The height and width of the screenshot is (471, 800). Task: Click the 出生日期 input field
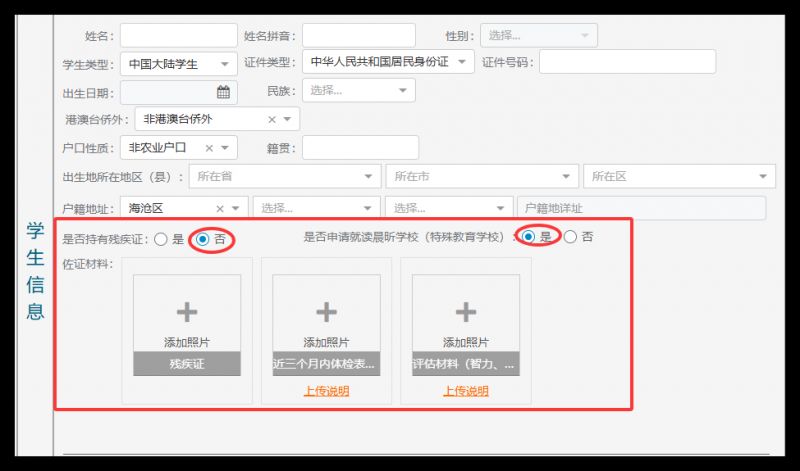179,92
